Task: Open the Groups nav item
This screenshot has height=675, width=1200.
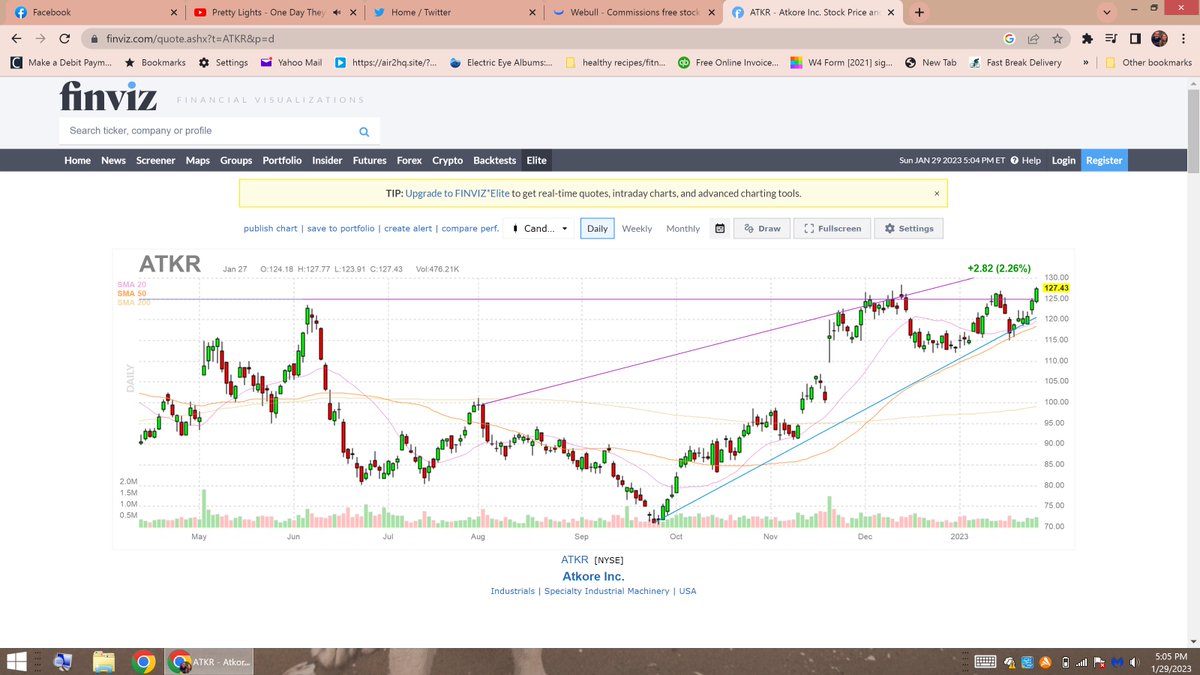Action: point(236,160)
